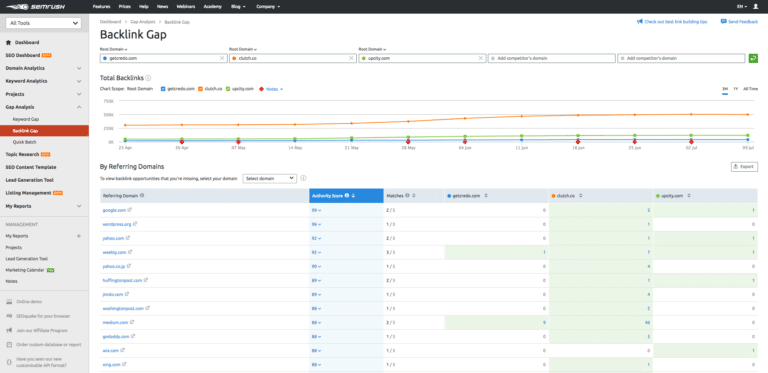This screenshot has width=768, height=373.
Task: Click Gap Analysis in the breadcrumb
Action: [143, 22]
